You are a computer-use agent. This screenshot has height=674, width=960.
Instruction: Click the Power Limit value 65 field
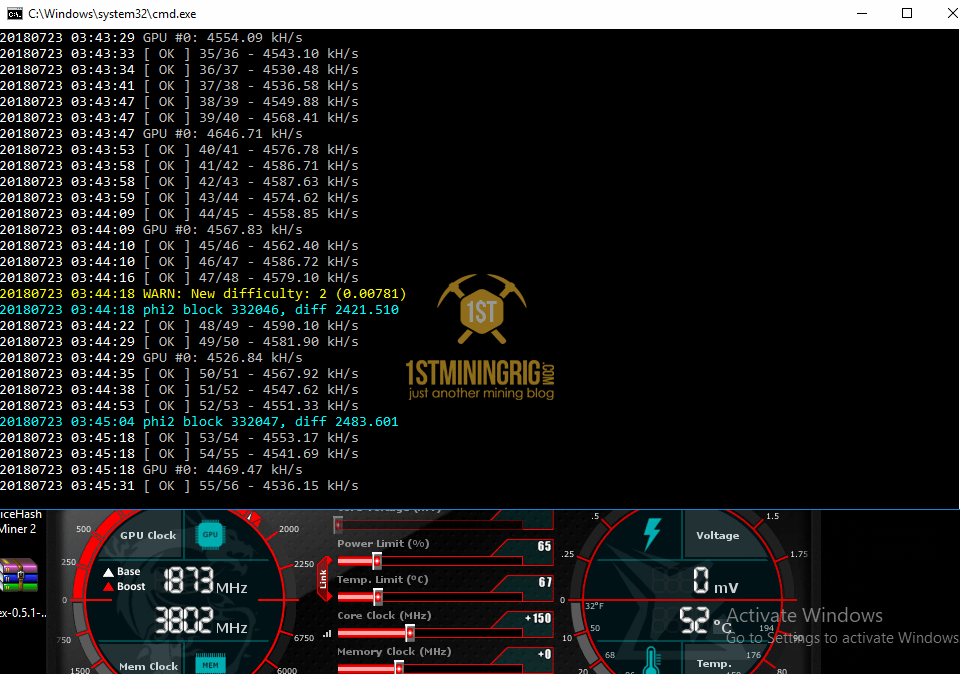coord(544,546)
